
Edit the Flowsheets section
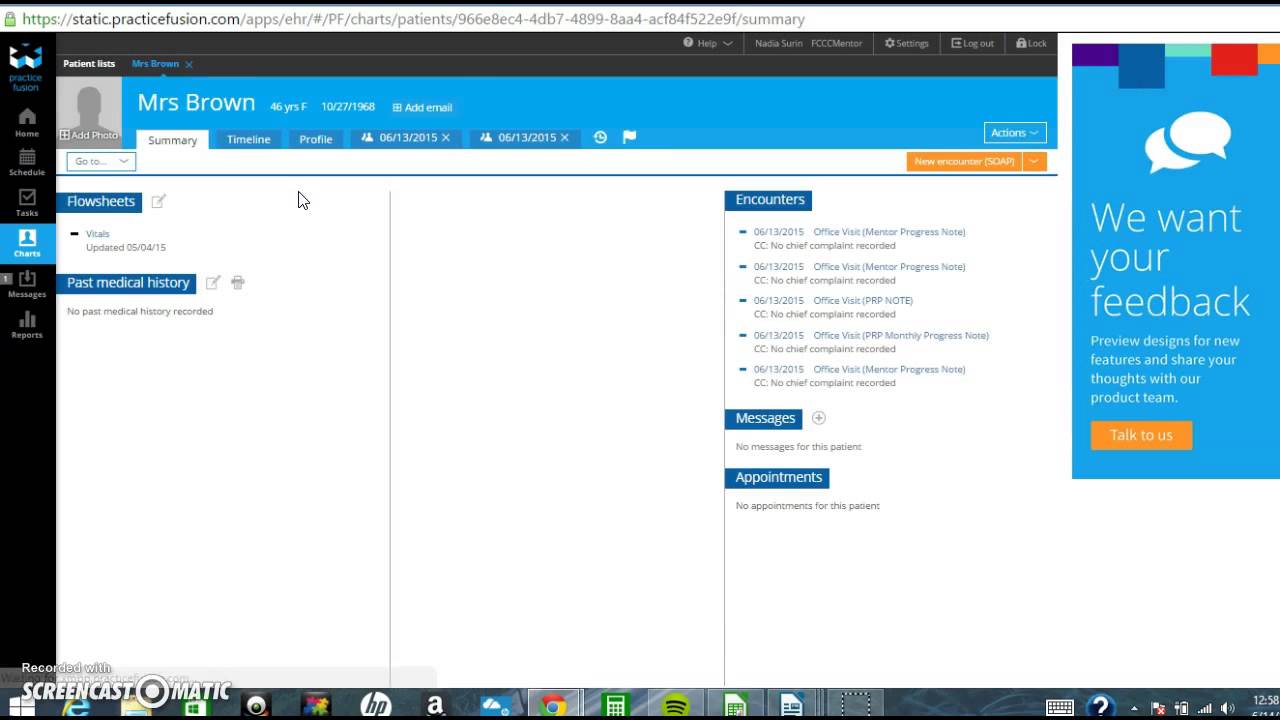158,202
